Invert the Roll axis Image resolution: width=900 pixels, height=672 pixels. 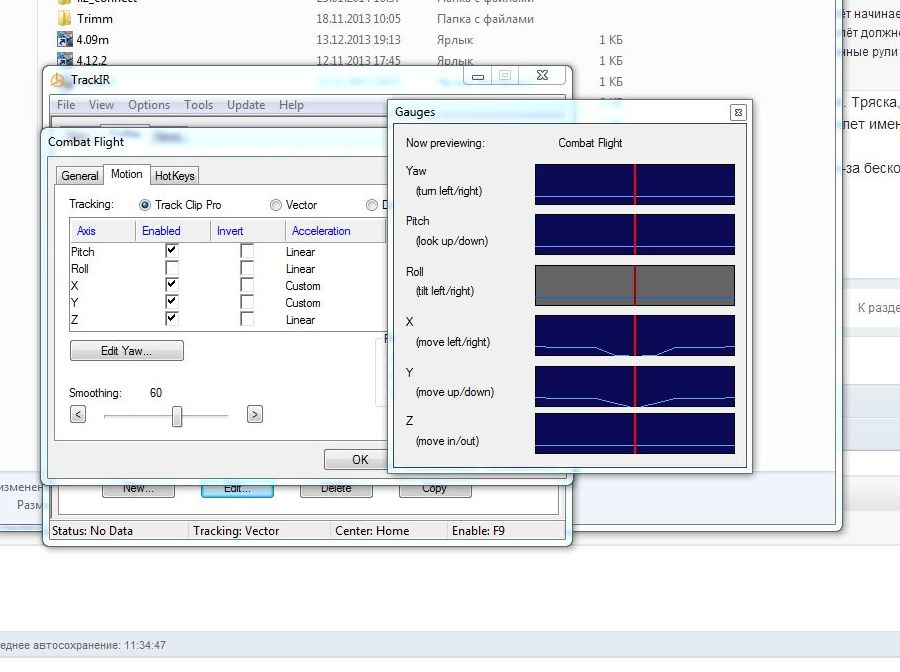coord(247,268)
